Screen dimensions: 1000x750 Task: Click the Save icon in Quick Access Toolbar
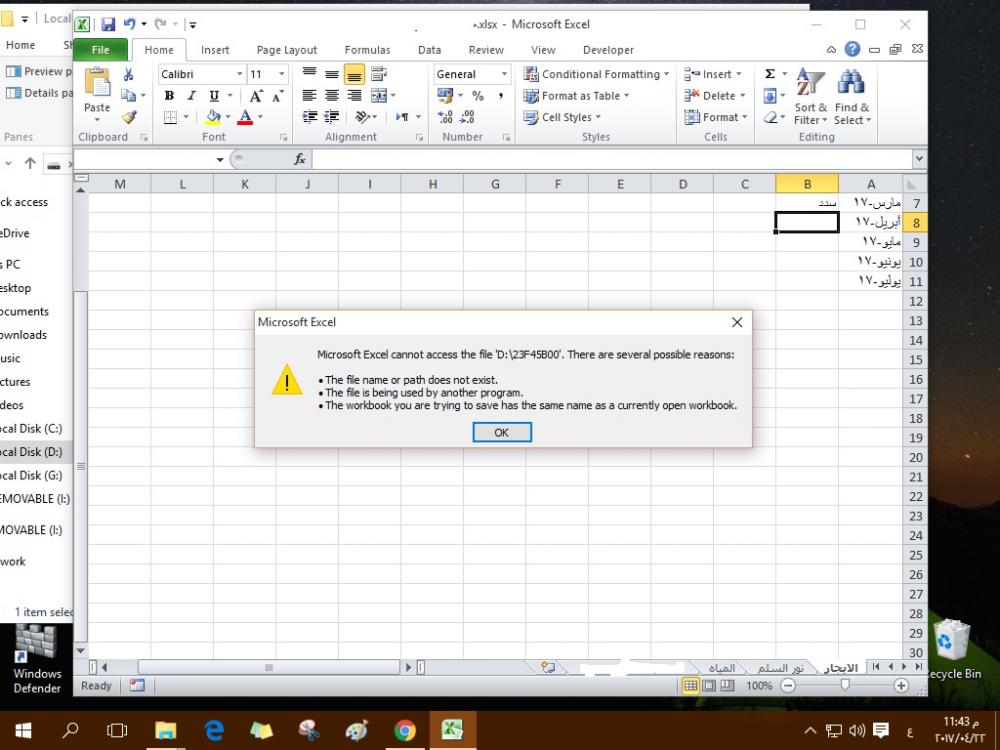pyautogui.click(x=108, y=24)
